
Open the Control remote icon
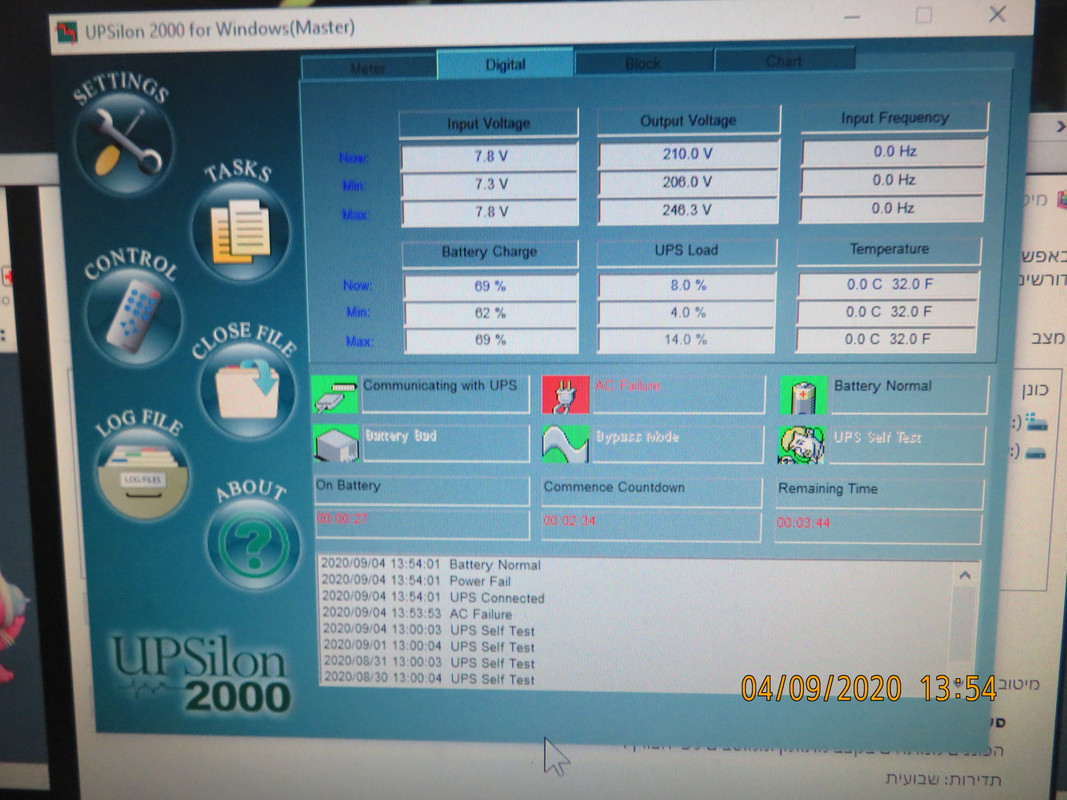point(134,316)
